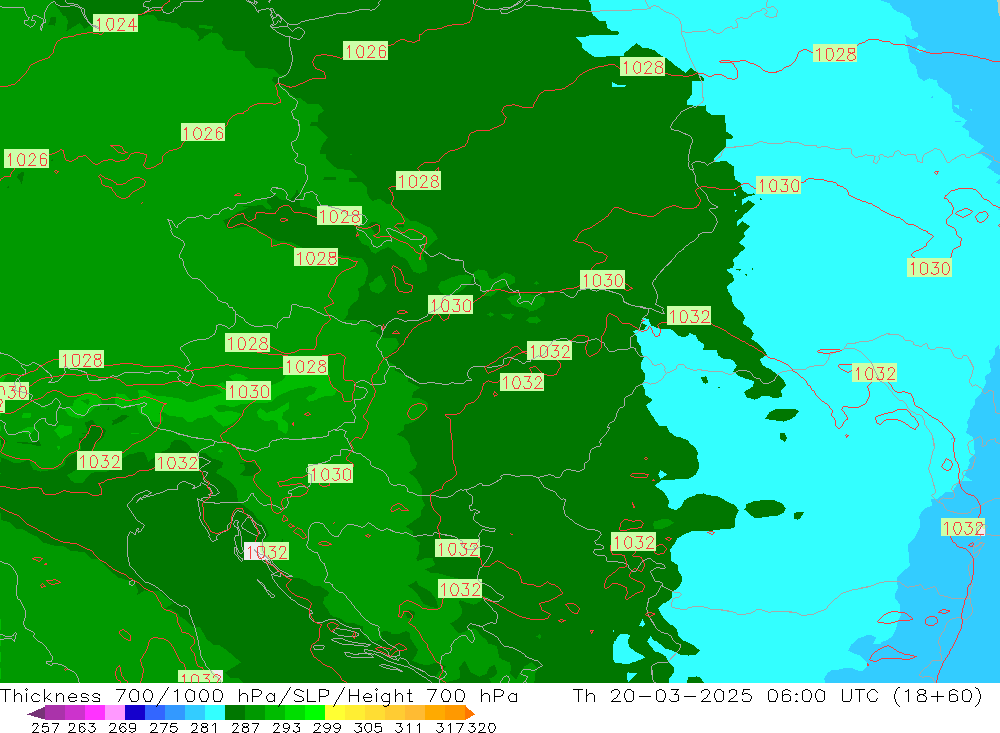Click the 1024 isobar label
The image size is (1000, 733).
point(115,24)
